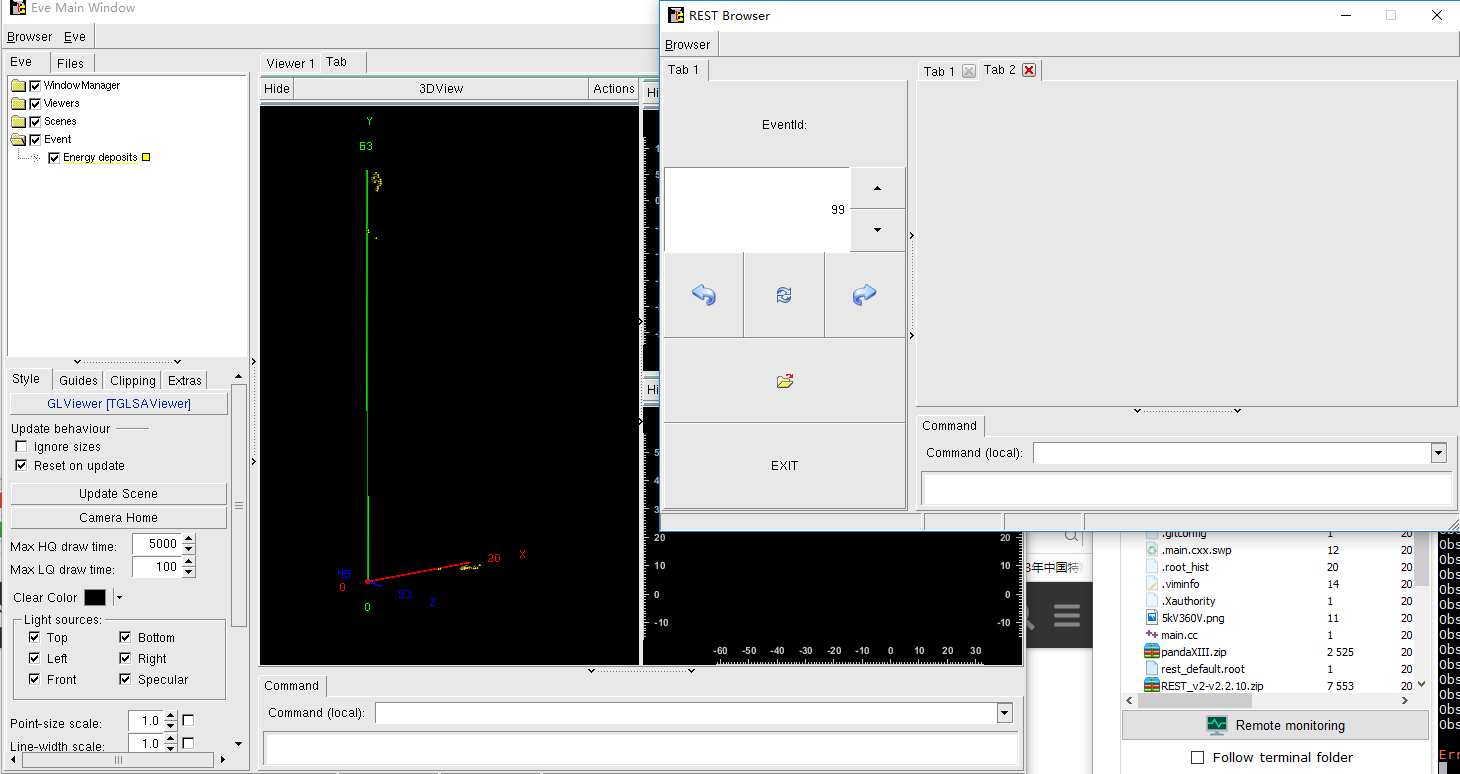Viewport: 1460px width, 774px height.
Task: Open the 3DView Actions button
Action: pos(614,89)
